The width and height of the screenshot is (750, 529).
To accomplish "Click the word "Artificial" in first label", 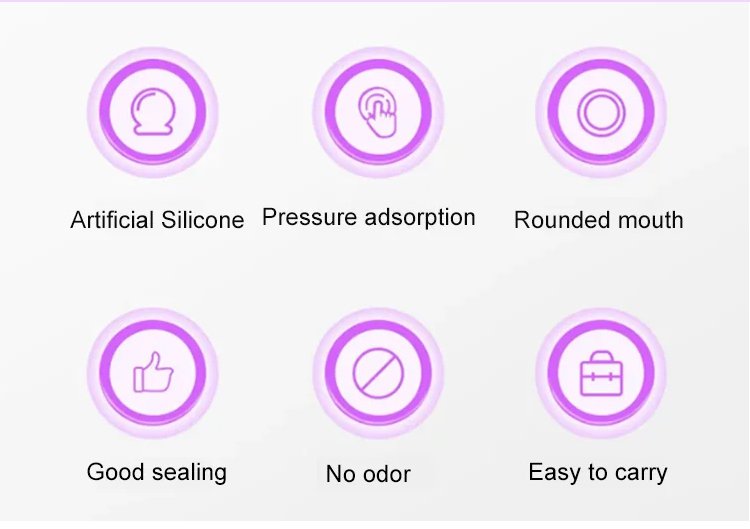I will click(112, 220).
